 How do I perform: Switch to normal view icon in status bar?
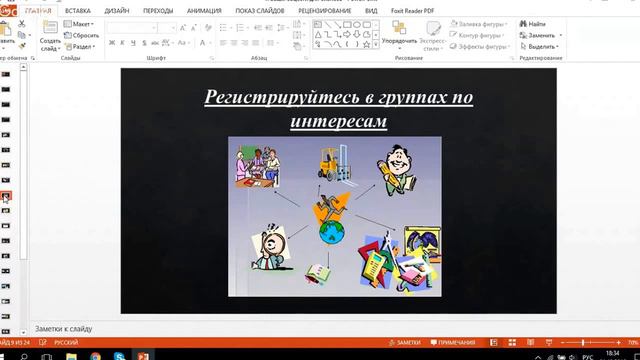[493, 342]
